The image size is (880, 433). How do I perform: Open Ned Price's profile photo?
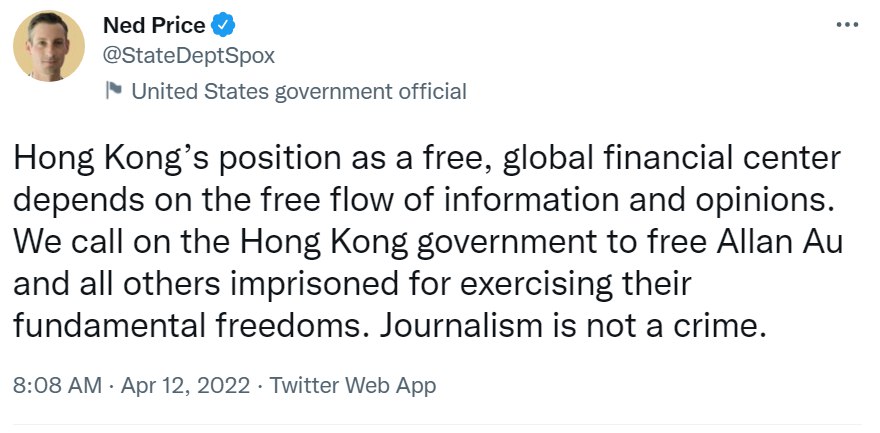tap(48, 47)
